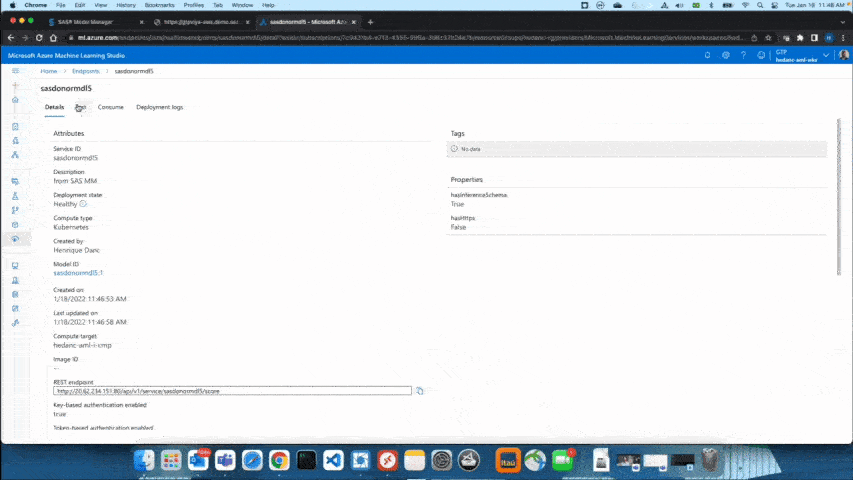Open the Datasets sidebar icon
Screen dimensions: 853x480
pos(15,181)
